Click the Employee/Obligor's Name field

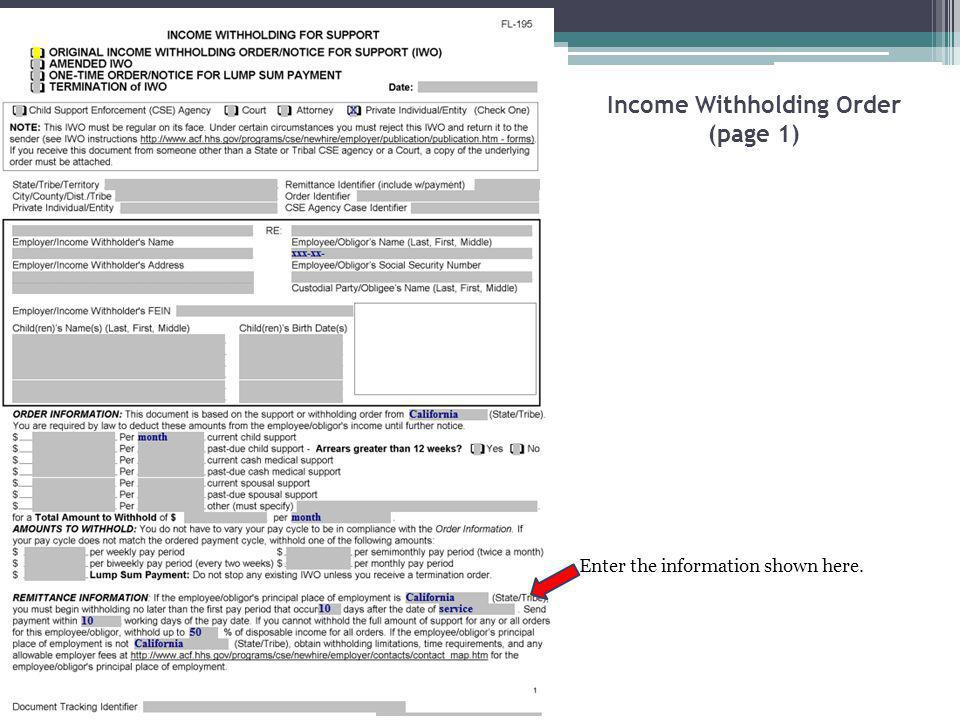tap(411, 231)
